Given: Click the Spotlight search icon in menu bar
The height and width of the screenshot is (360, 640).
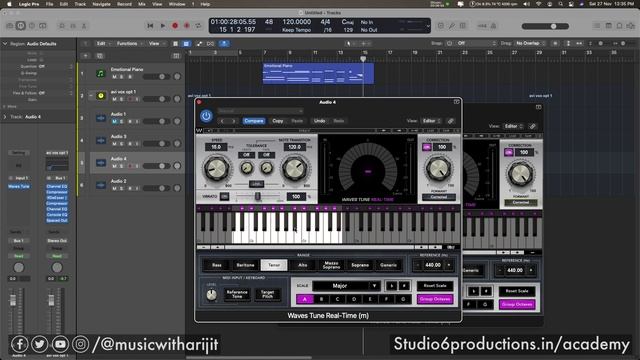Looking at the screenshot, I should tap(560, 4).
